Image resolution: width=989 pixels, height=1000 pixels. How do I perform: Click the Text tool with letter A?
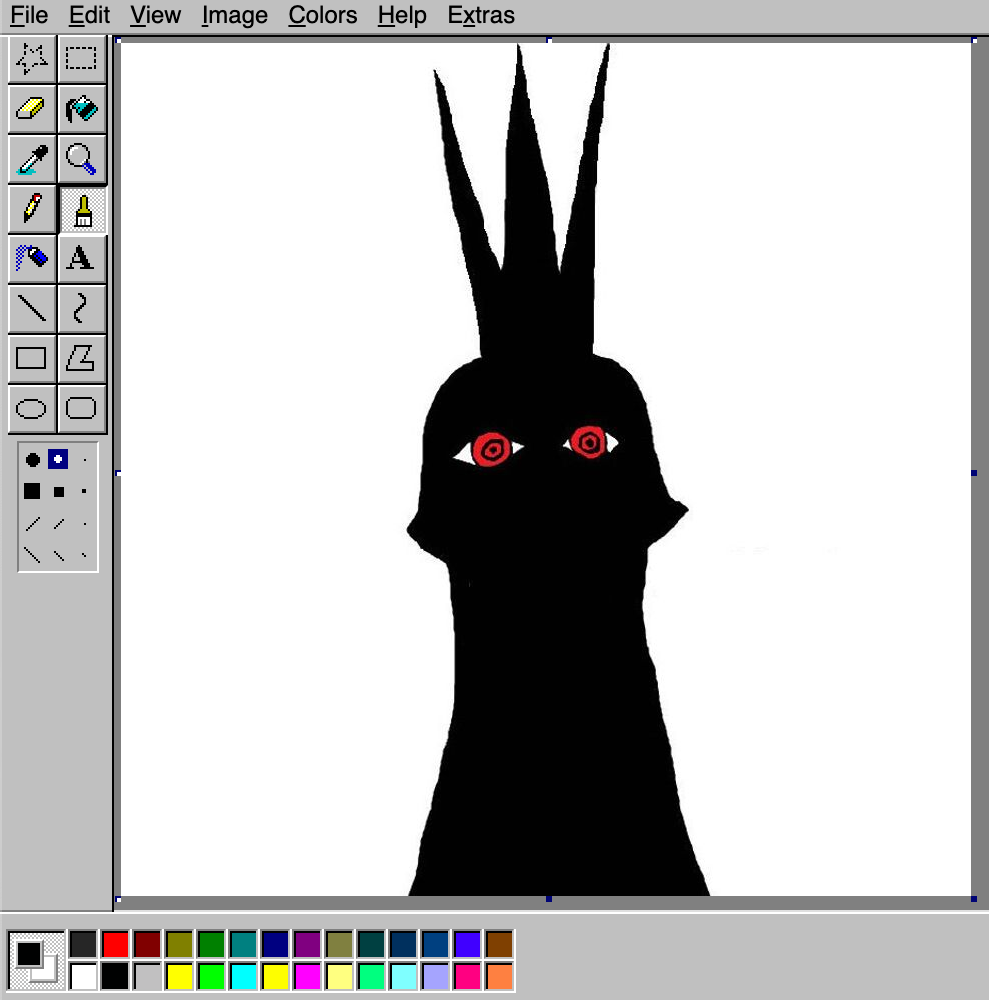point(81,258)
